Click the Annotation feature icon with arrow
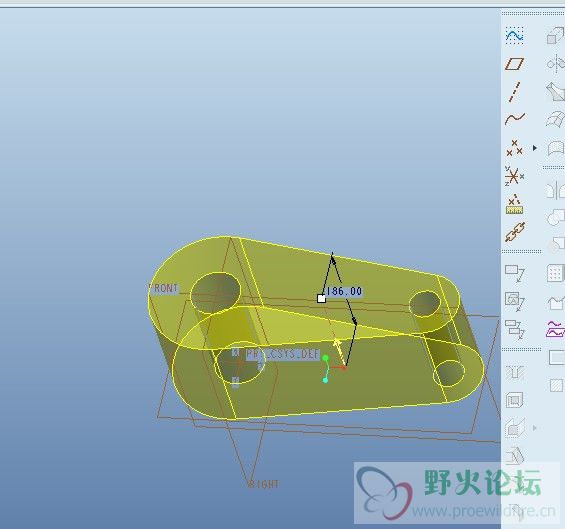 [515, 274]
